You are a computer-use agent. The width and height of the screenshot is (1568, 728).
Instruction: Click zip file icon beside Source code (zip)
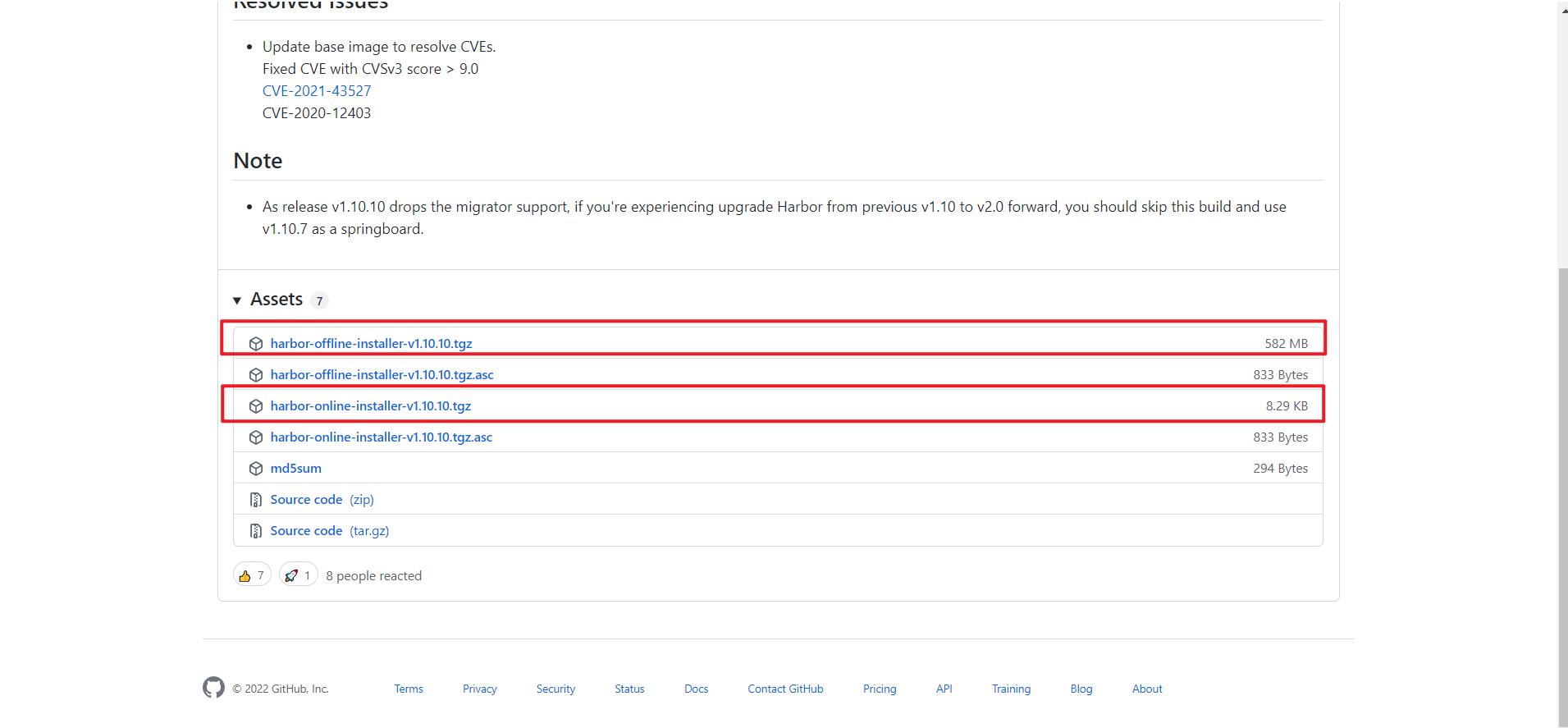(256, 500)
